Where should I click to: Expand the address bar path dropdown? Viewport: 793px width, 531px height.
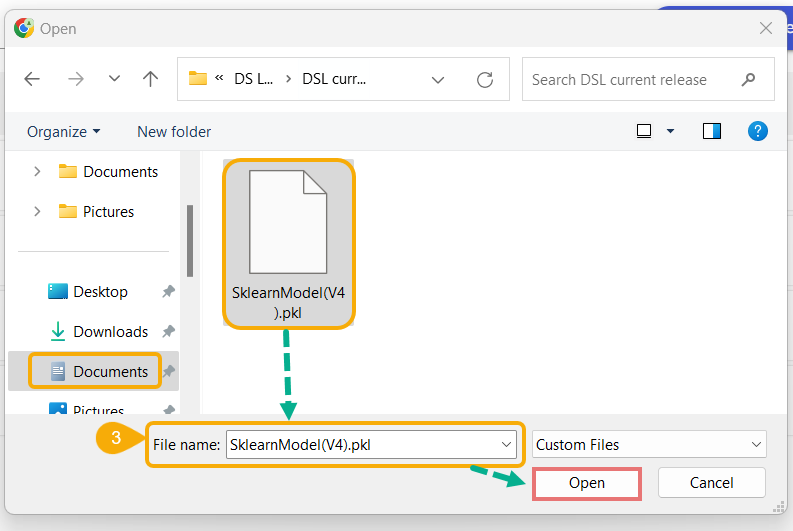pyautogui.click(x=438, y=79)
